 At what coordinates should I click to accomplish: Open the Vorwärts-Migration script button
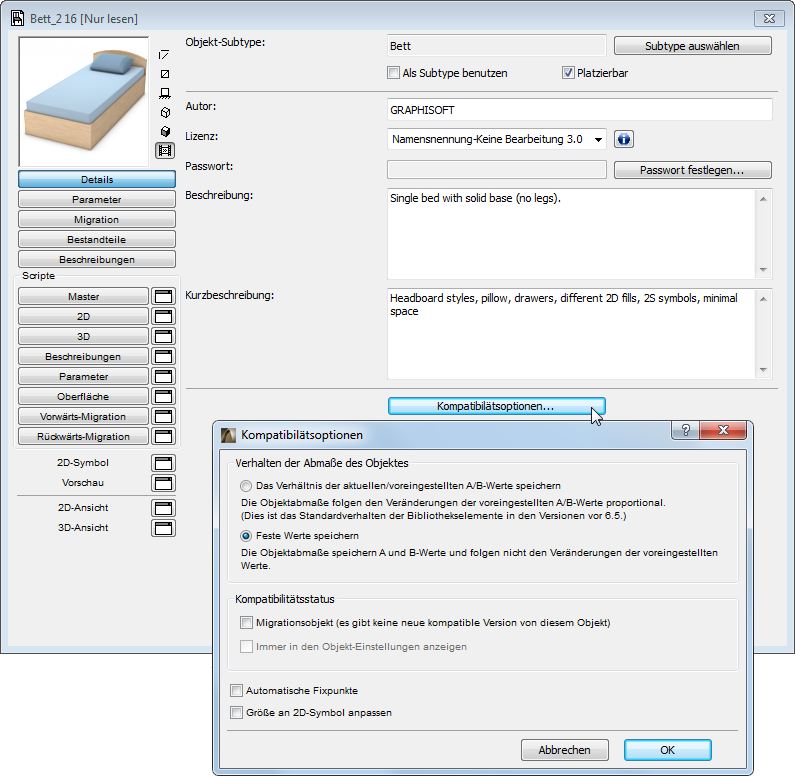click(84, 417)
